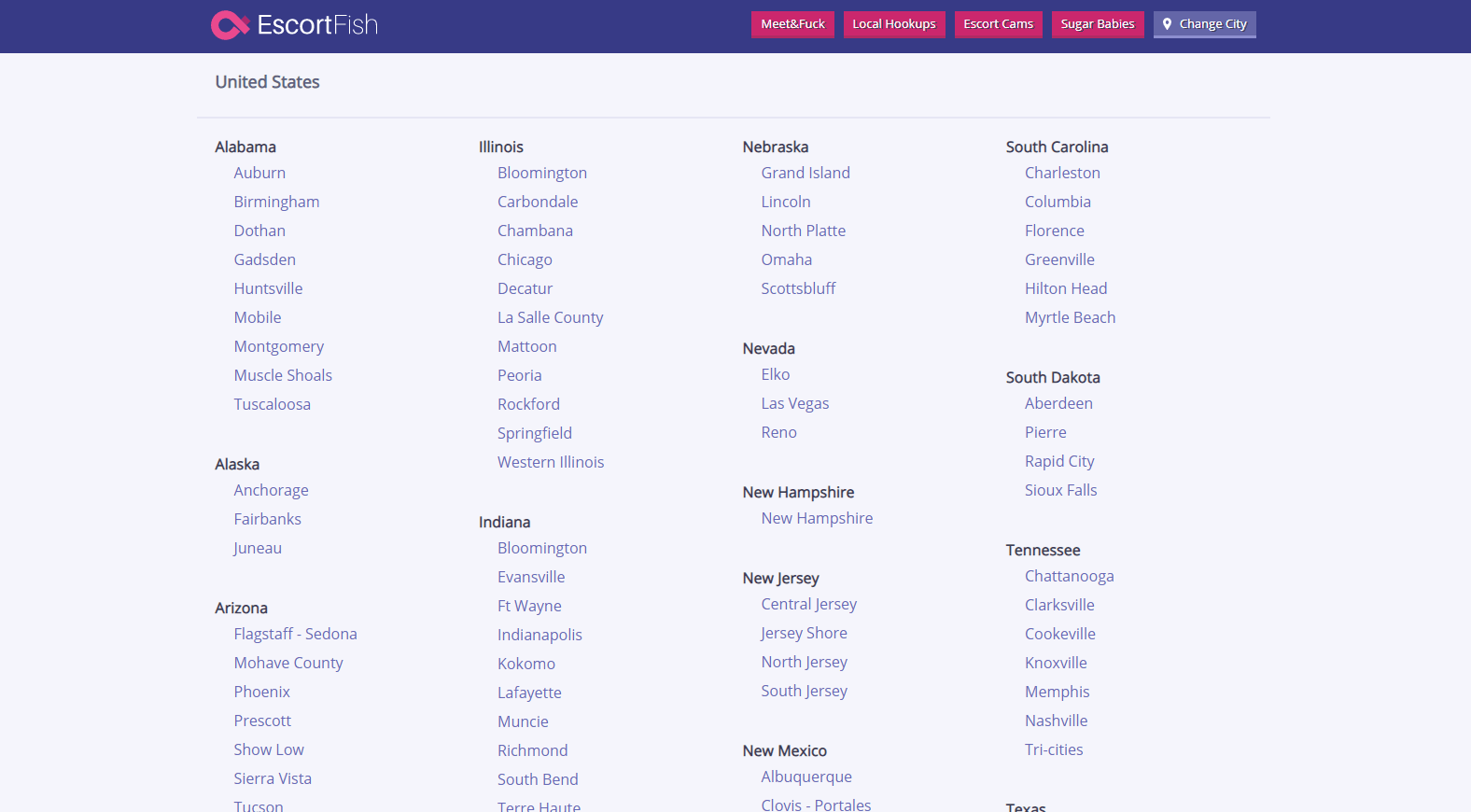
Task: Select the Phoenix city link
Action: pos(261,692)
